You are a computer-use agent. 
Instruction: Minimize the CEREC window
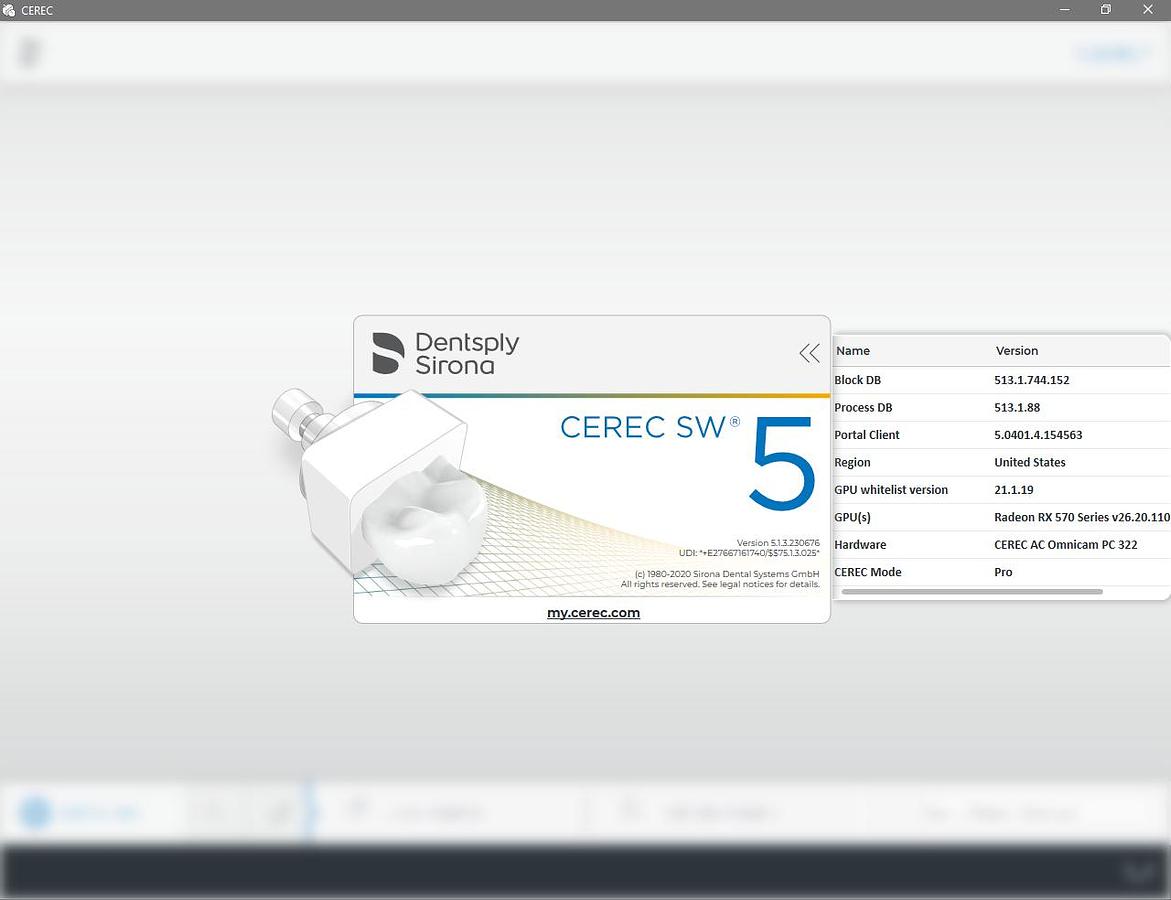point(1065,10)
